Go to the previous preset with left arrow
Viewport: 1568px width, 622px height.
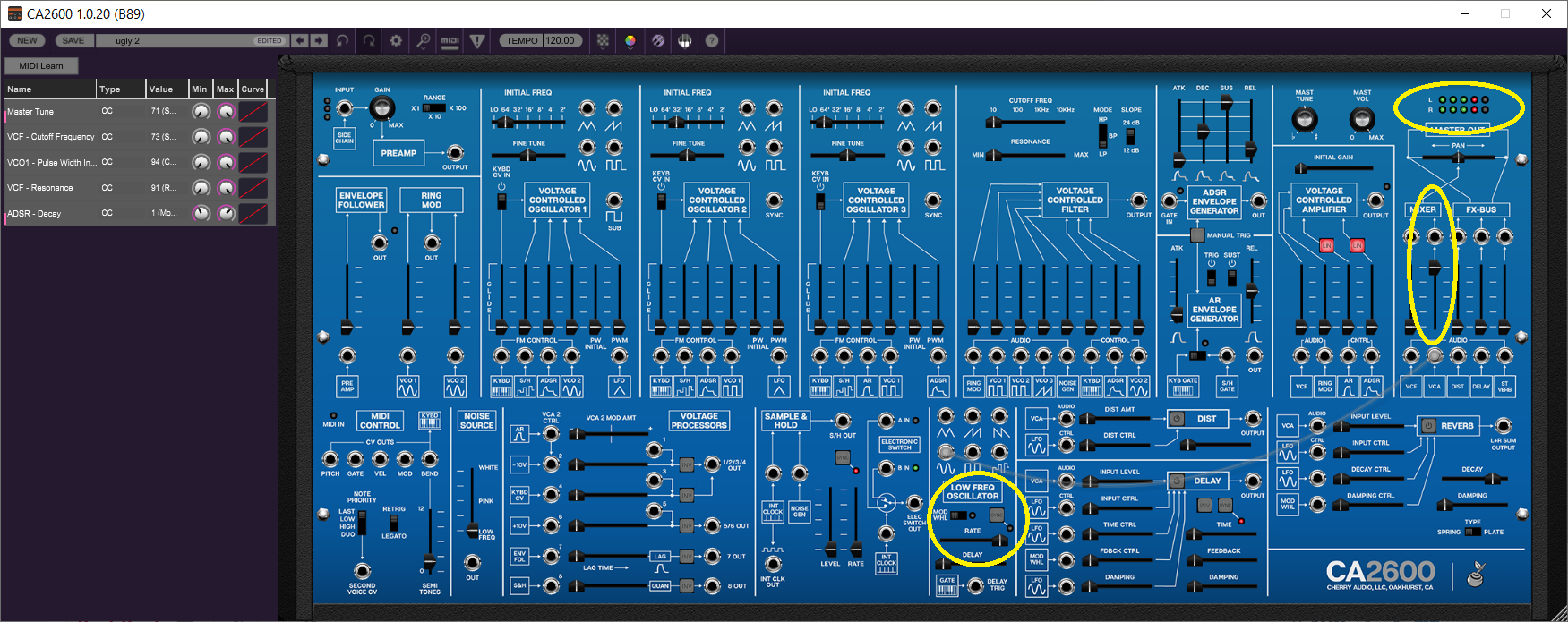tap(300, 40)
